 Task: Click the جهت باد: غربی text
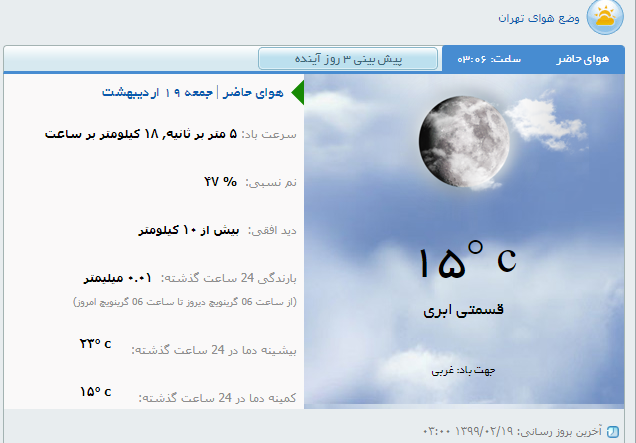[463, 370]
